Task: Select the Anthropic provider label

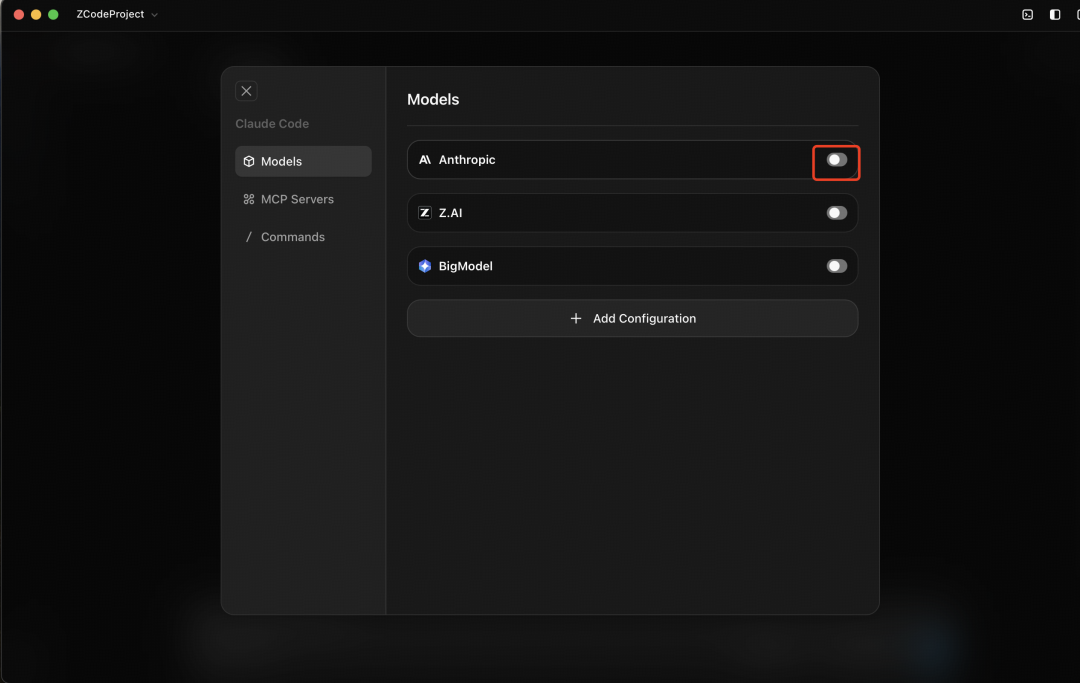Action: [x=467, y=160]
